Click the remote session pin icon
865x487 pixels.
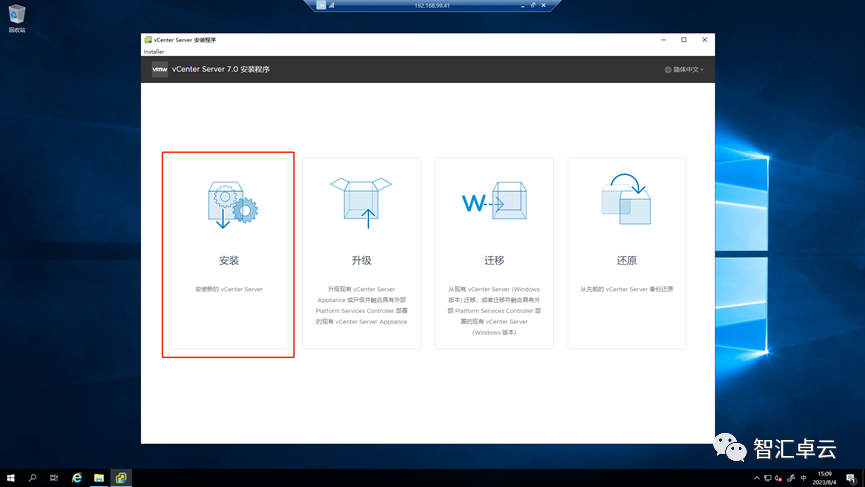point(321,5)
